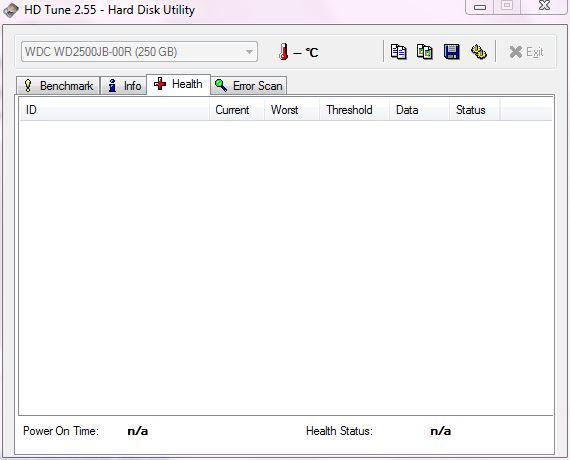Click the Worst column header

[x=292, y=110]
